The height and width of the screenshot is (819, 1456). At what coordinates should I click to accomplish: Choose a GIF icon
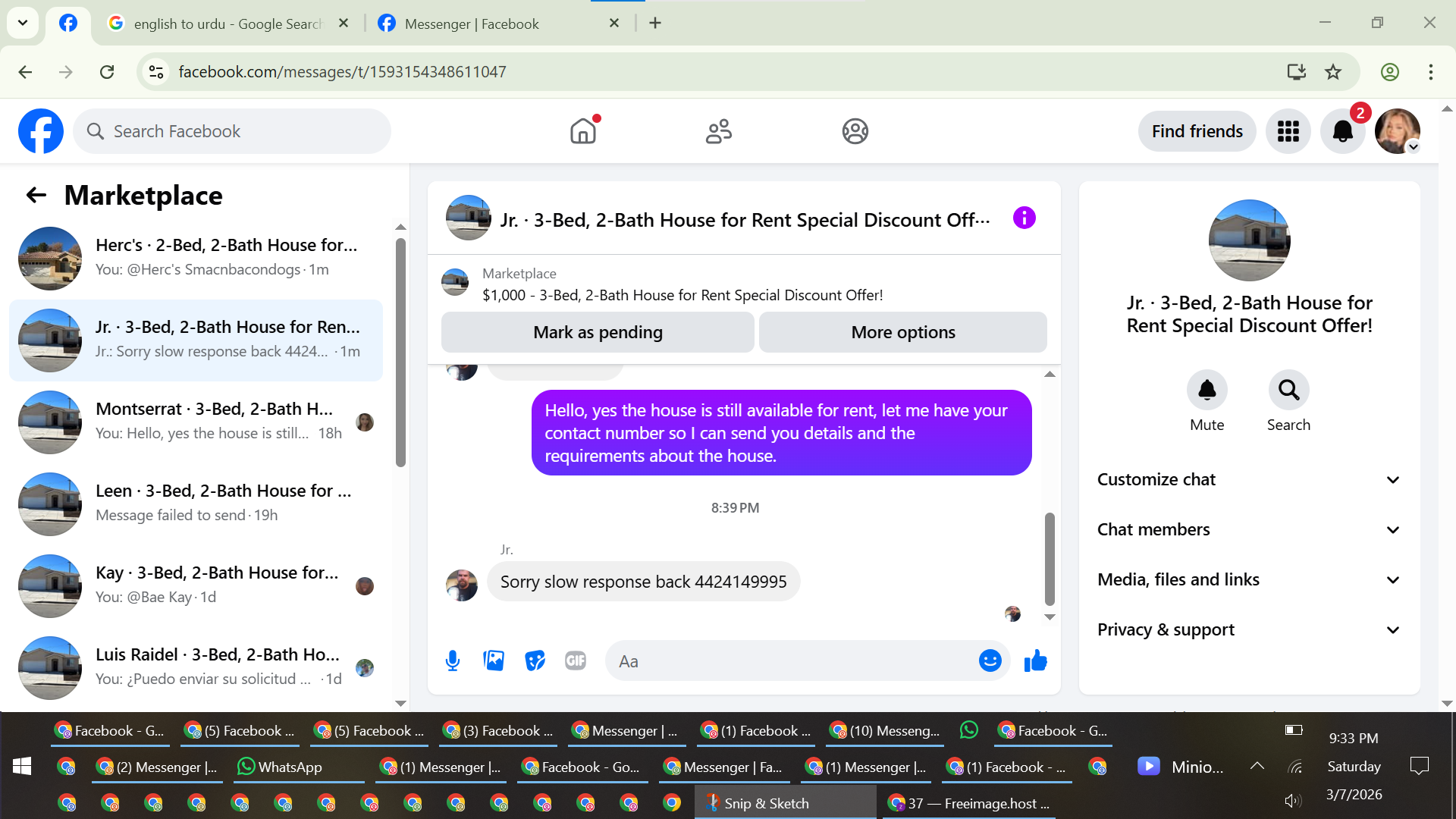pos(576,661)
